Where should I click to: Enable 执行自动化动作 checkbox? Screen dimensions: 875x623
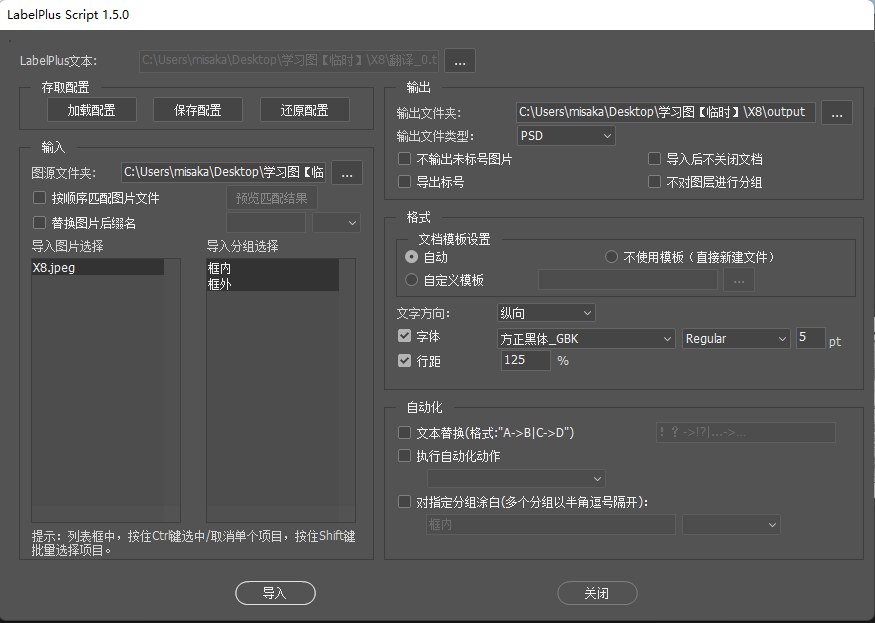(x=404, y=456)
